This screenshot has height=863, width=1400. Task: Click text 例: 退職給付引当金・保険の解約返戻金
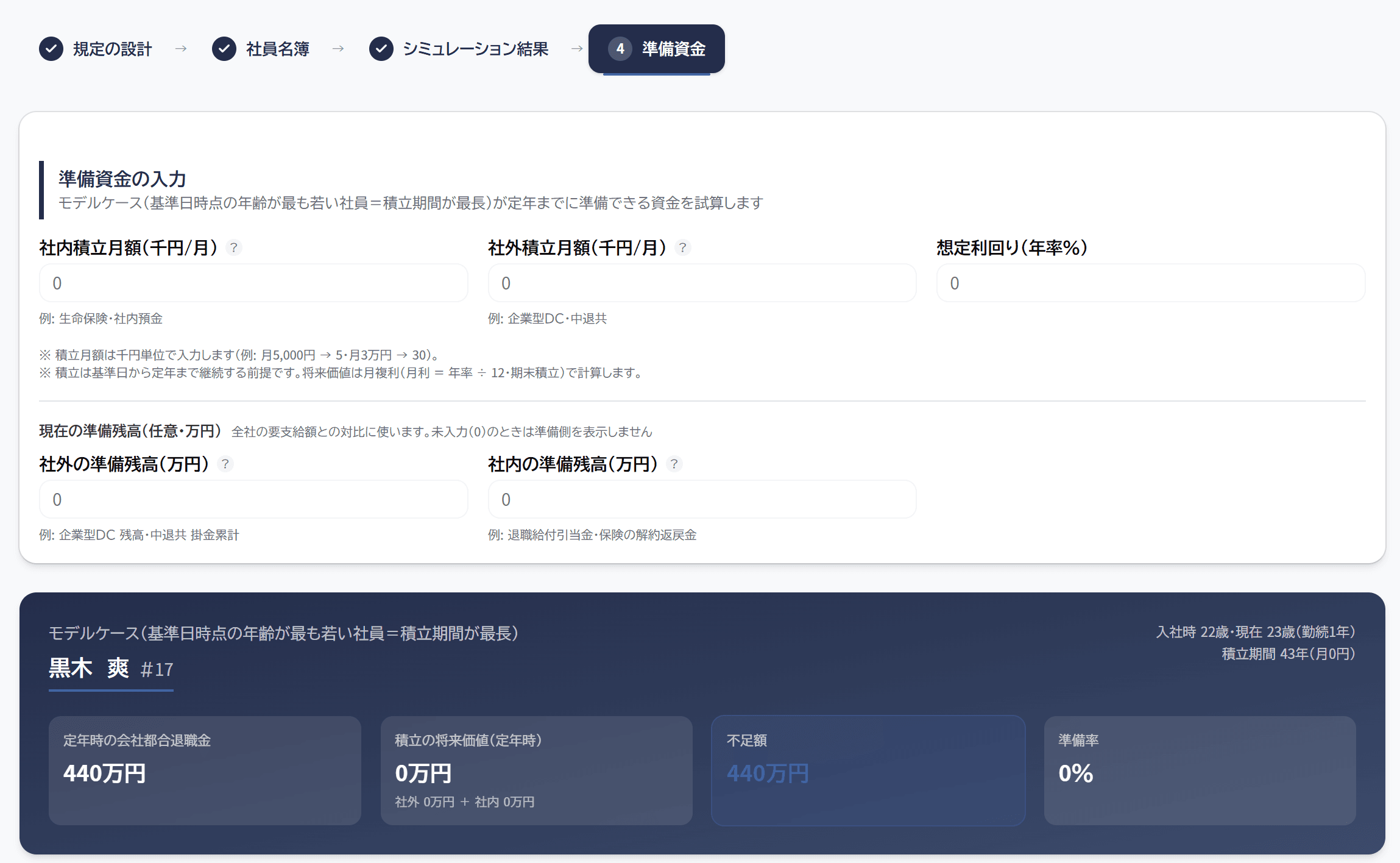pos(592,534)
